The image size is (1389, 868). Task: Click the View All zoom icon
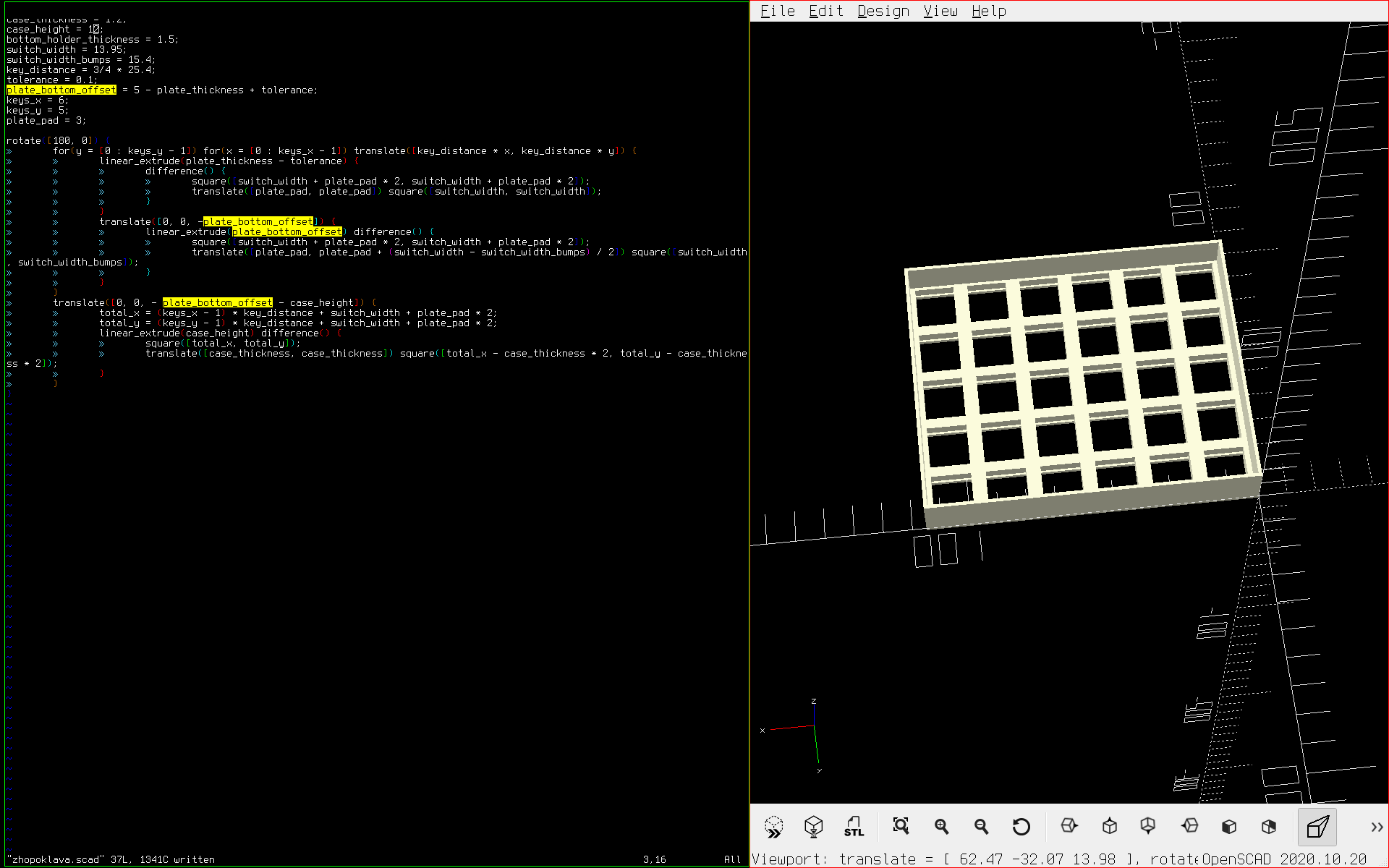(x=901, y=826)
